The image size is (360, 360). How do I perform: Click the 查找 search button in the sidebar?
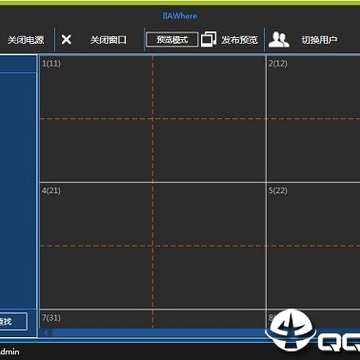tap(12, 322)
